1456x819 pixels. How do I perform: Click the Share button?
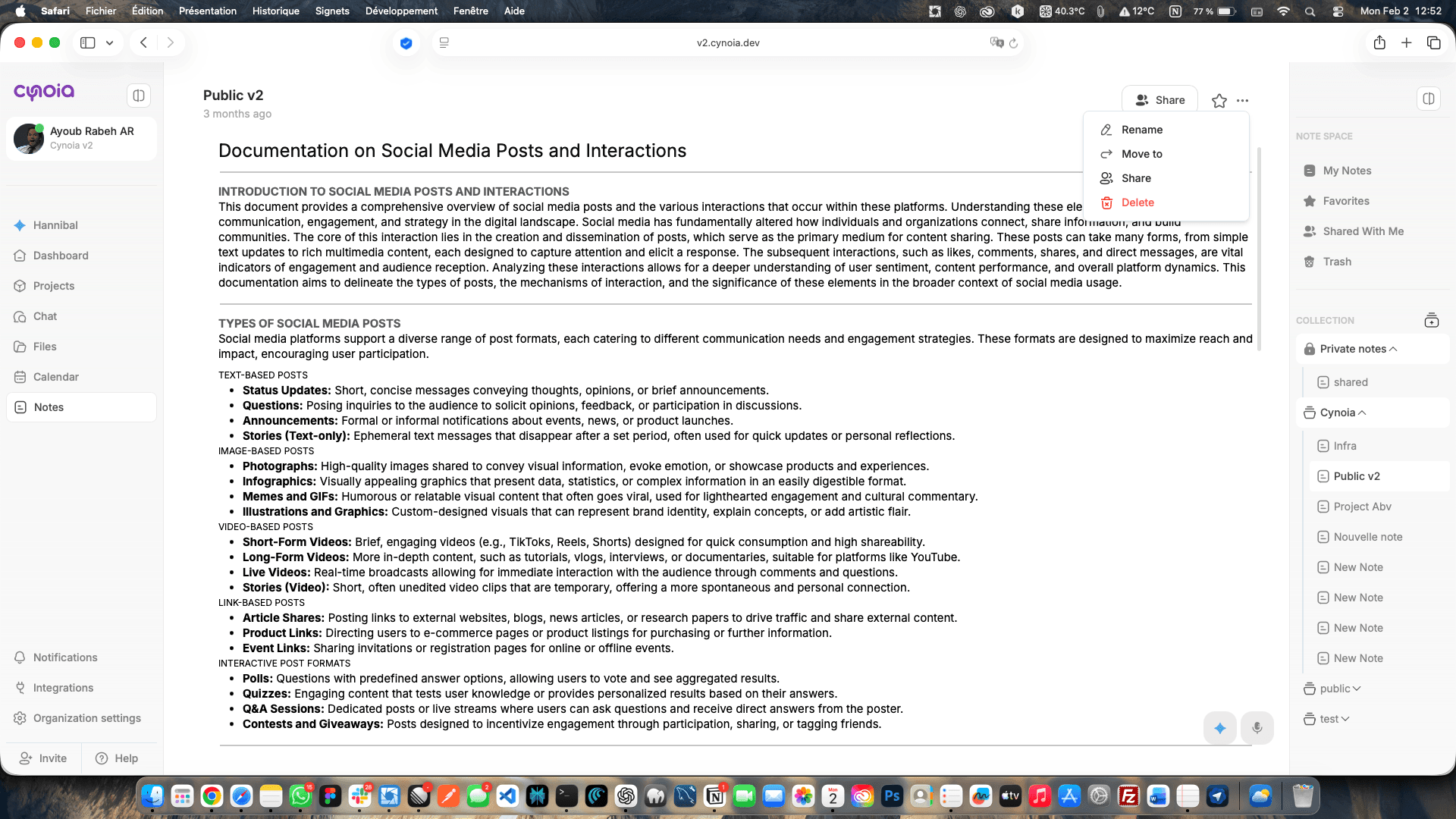(1159, 100)
